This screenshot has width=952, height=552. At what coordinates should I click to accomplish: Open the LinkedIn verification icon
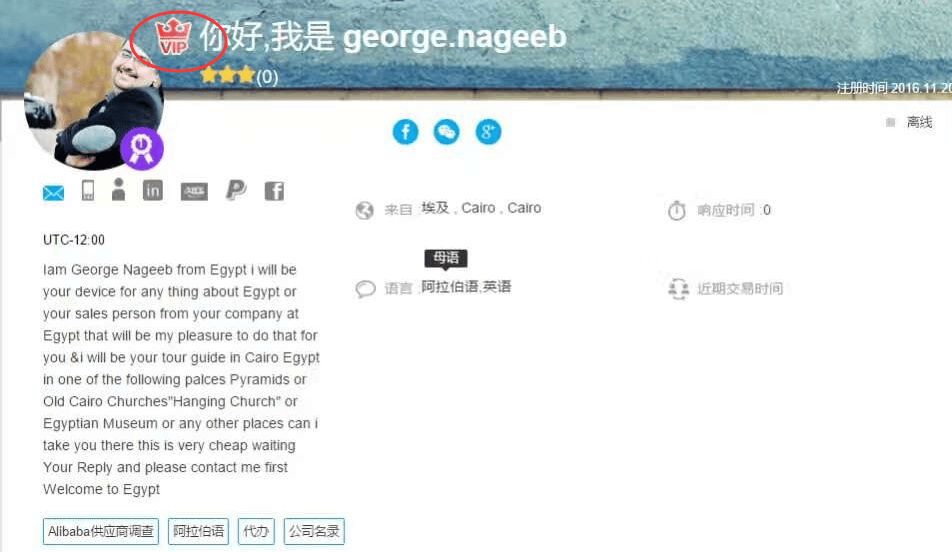(152, 191)
